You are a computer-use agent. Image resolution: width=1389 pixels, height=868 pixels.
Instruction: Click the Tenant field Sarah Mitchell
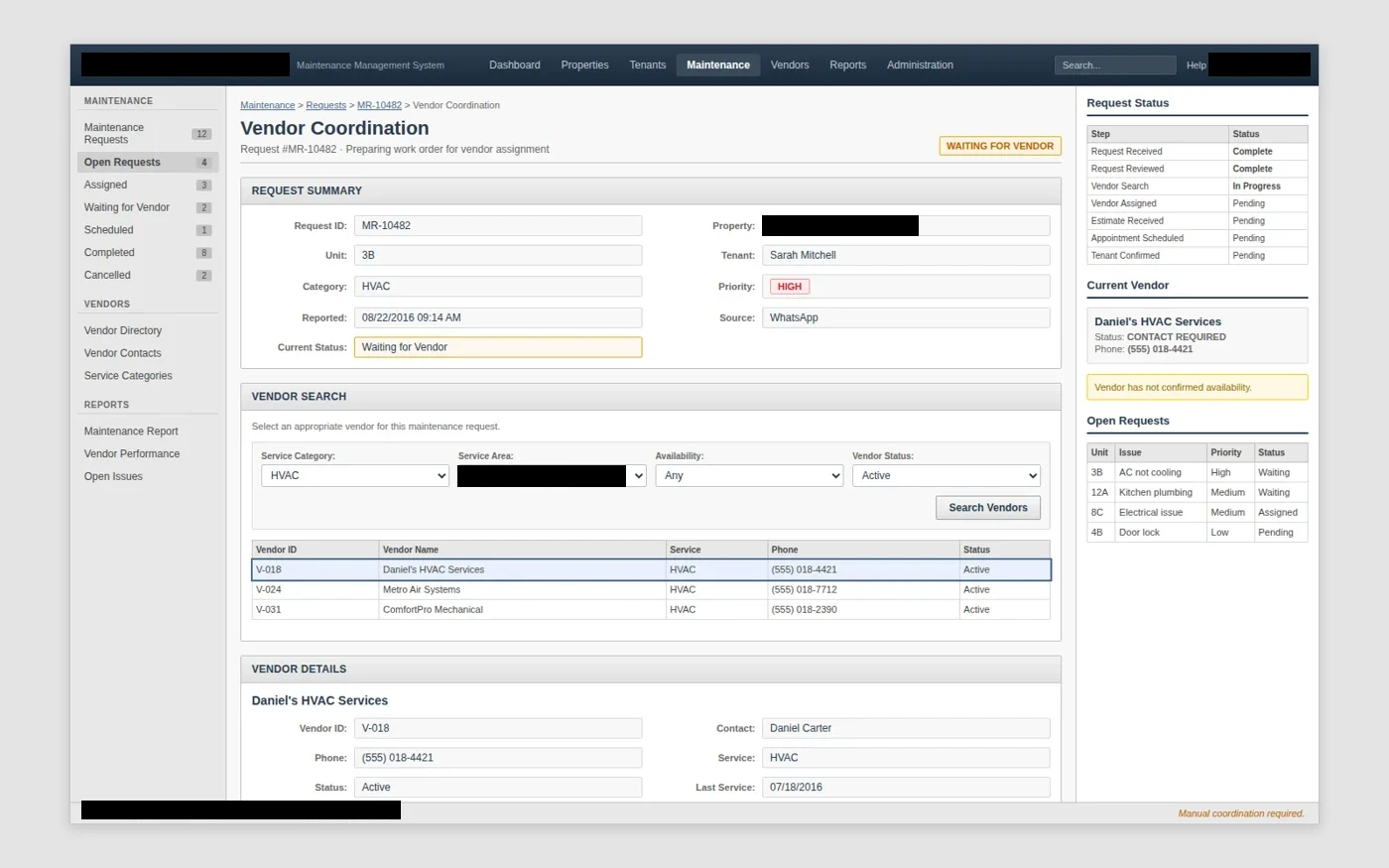(x=906, y=256)
